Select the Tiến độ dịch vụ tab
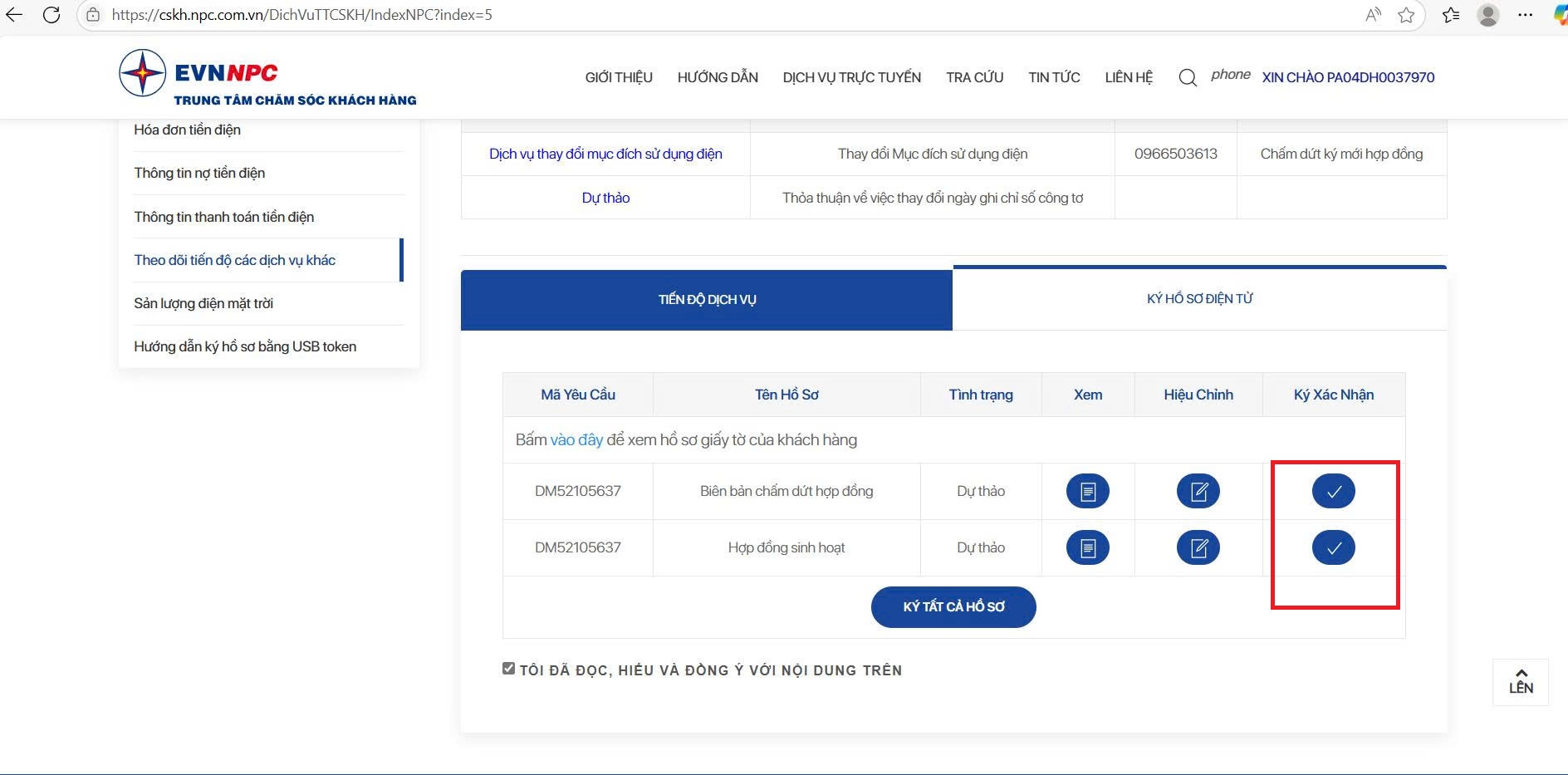This screenshot has width=1568, height=775. pos(707,300)
